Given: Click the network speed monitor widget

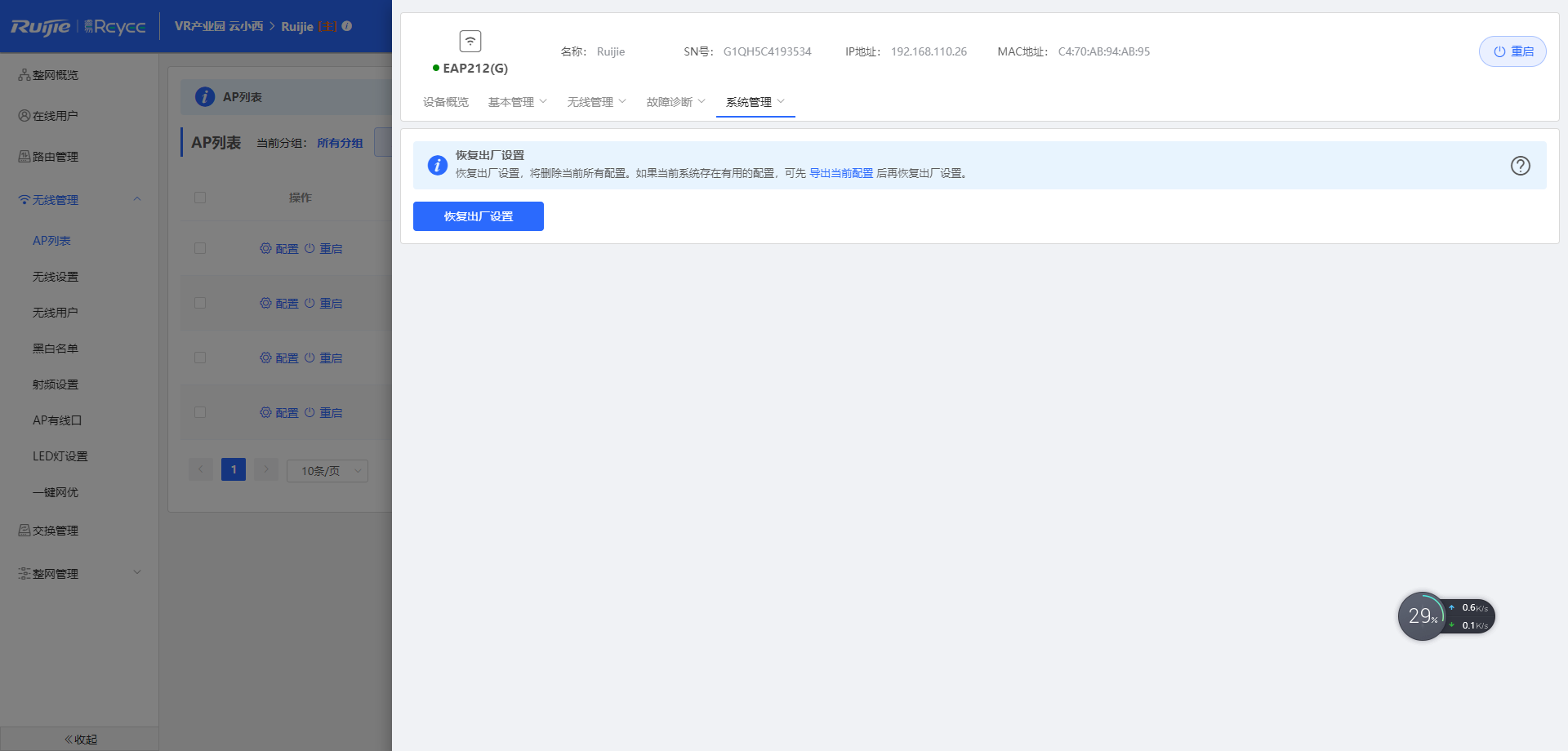Looking at the screenshot, I should 1445,616.
